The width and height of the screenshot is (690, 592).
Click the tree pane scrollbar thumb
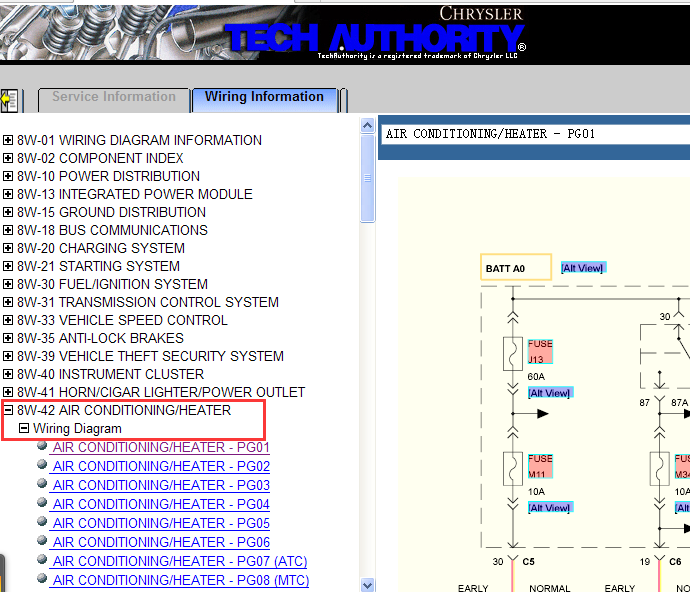[x=367, y=178]
